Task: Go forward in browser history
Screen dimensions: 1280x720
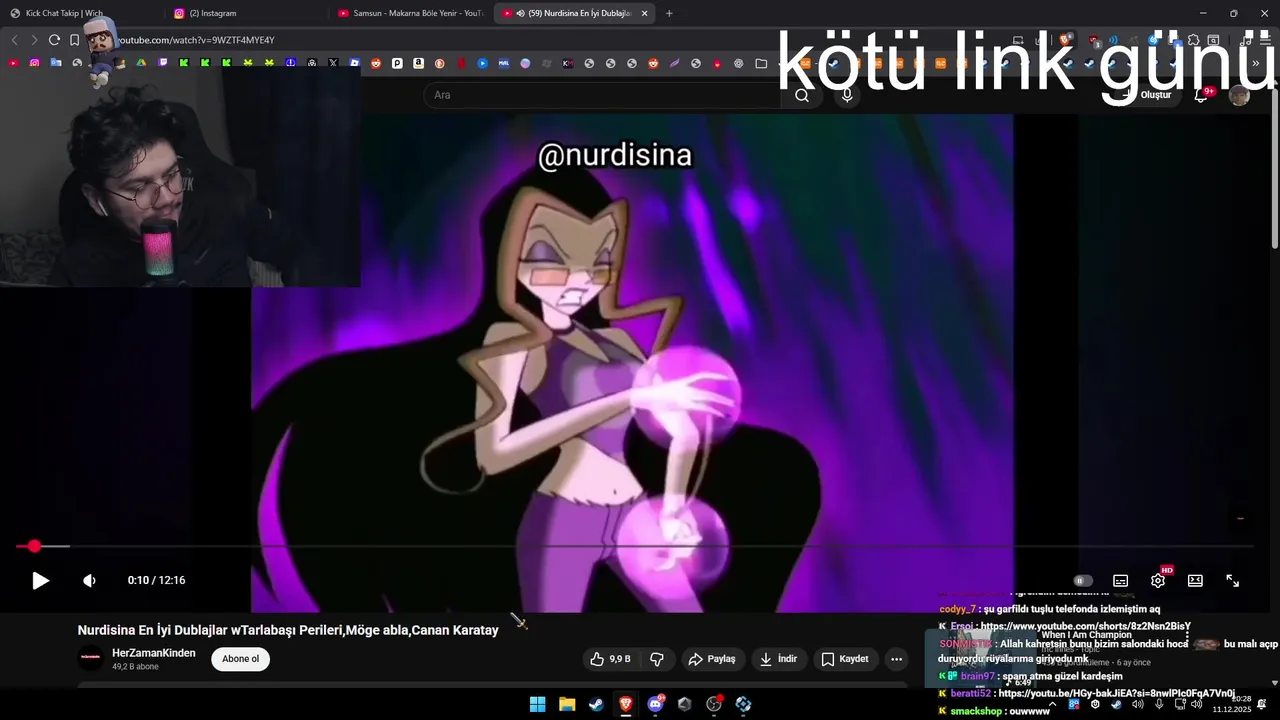Action: 34,40
